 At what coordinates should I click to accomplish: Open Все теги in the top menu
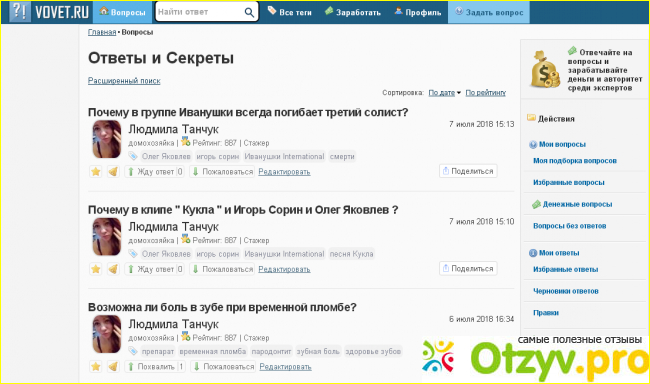click(289, 12)
